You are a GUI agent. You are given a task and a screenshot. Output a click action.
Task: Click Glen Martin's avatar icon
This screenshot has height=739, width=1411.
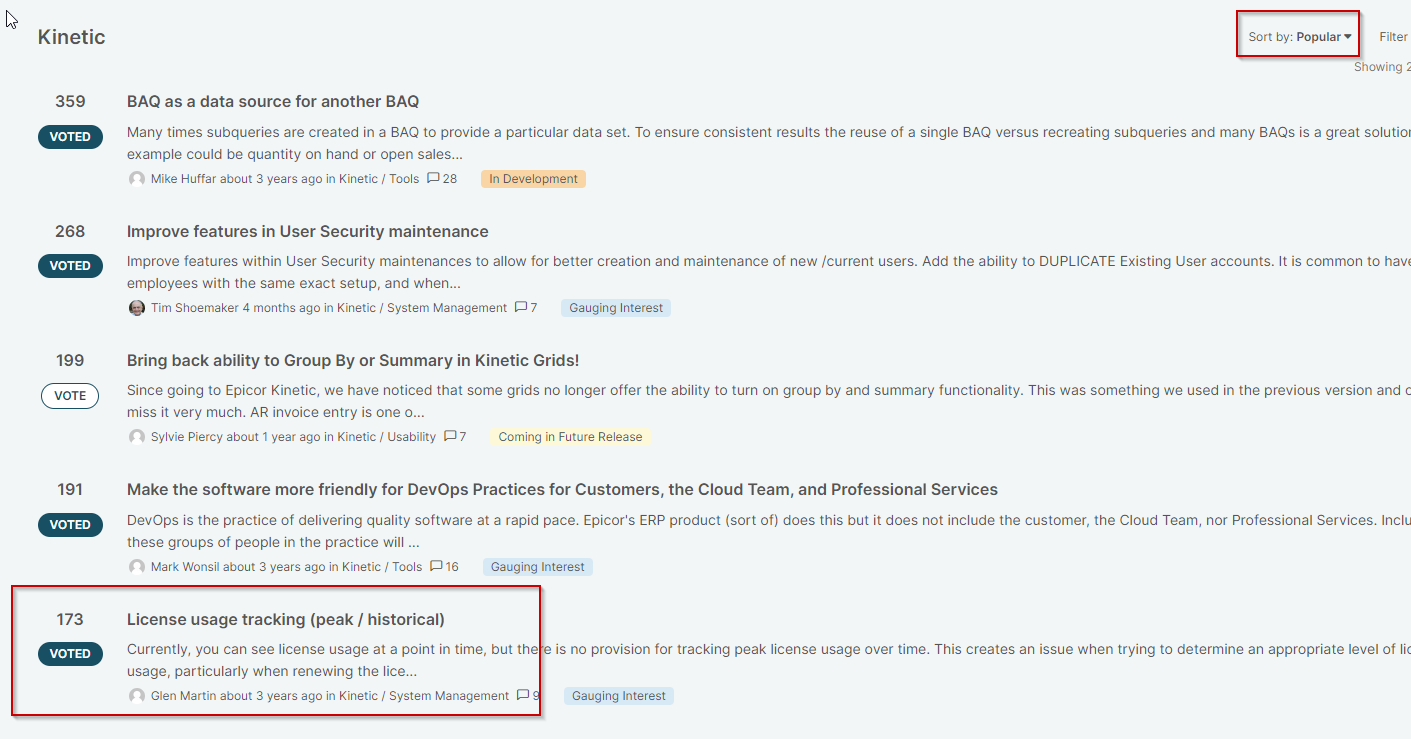[137, 696]
